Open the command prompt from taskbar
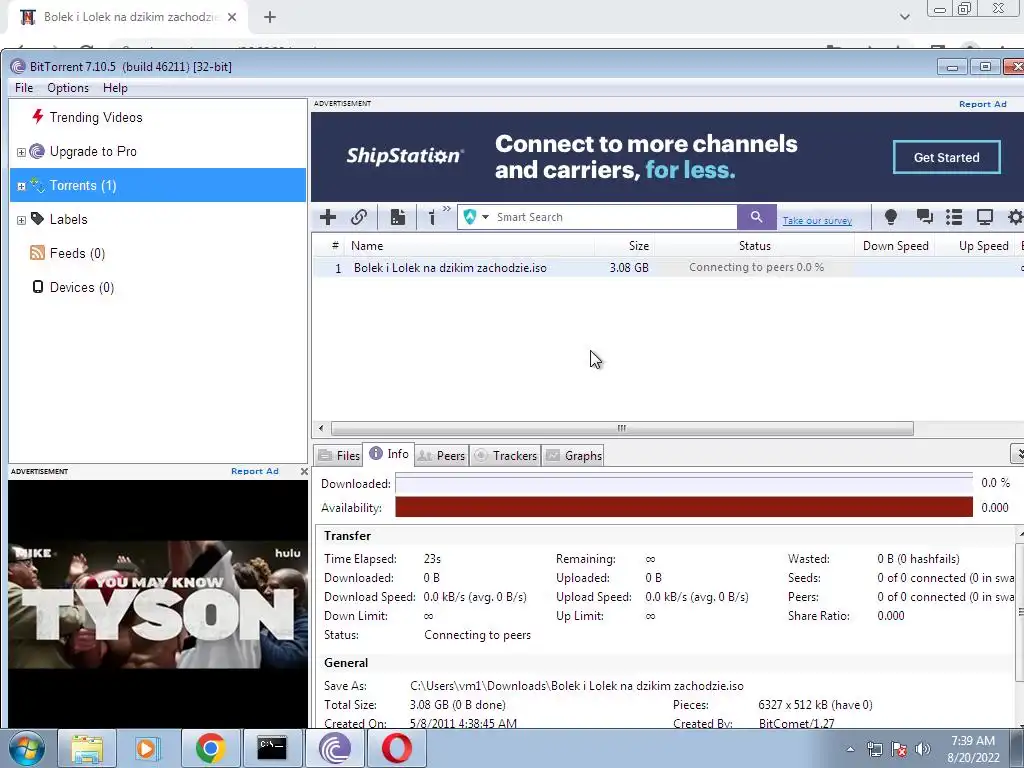Image resolution: width=1024 pixels, height=768 pixels. click(x=272, y=748)
